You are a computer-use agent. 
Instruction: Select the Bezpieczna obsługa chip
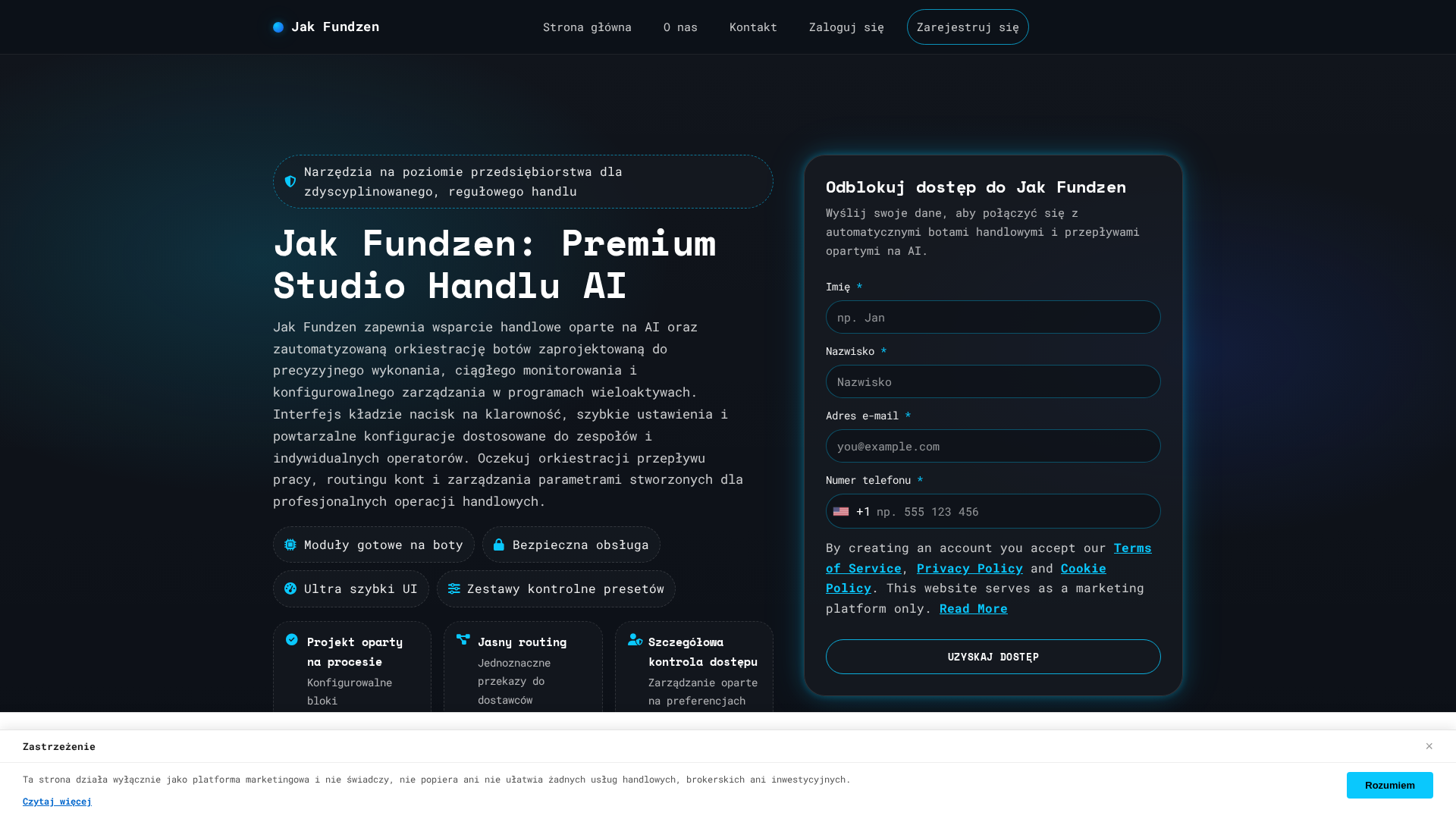[x=571, y=544]
